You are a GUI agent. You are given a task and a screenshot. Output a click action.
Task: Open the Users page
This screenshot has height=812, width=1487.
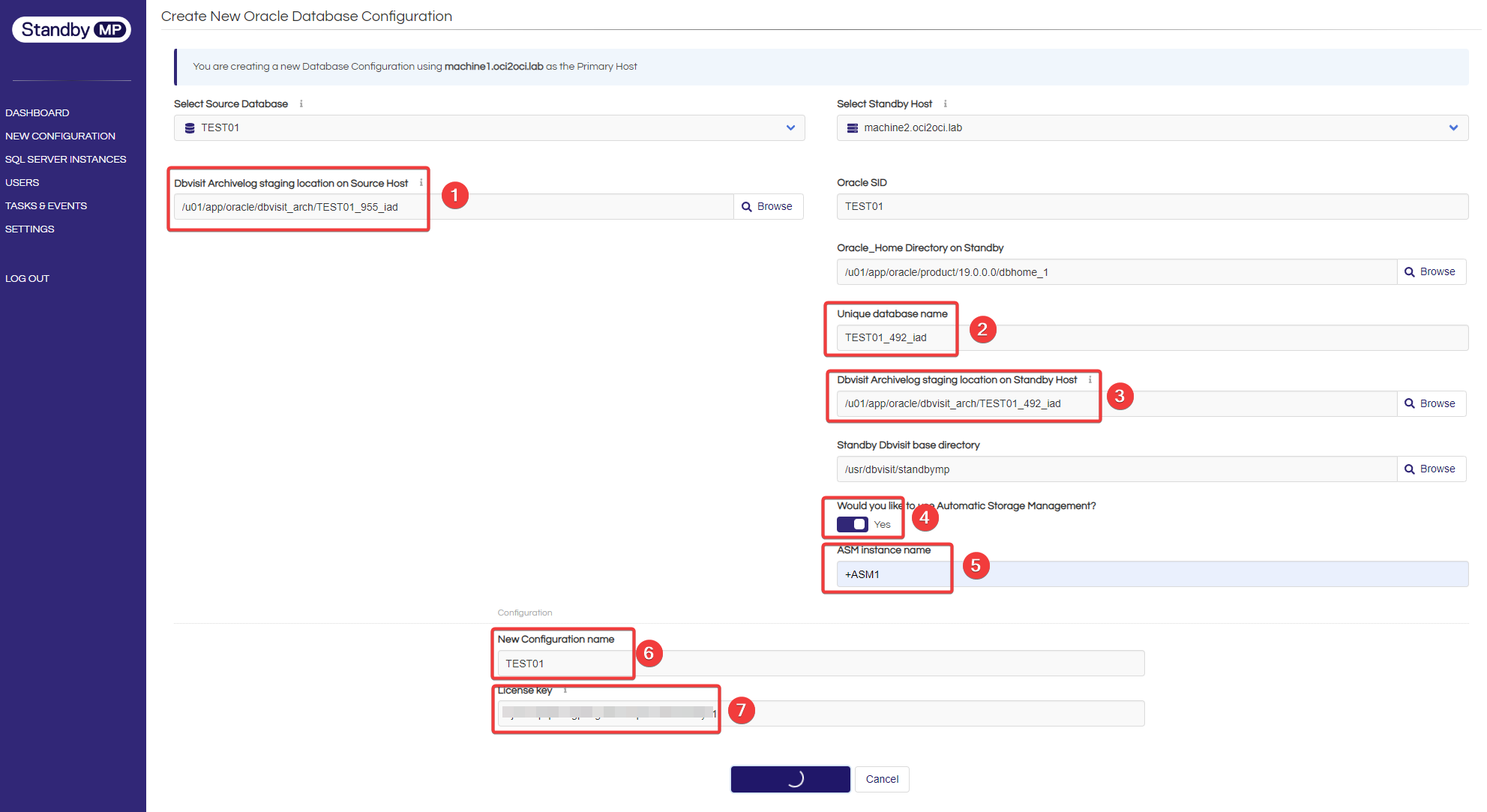coord(22,182)
